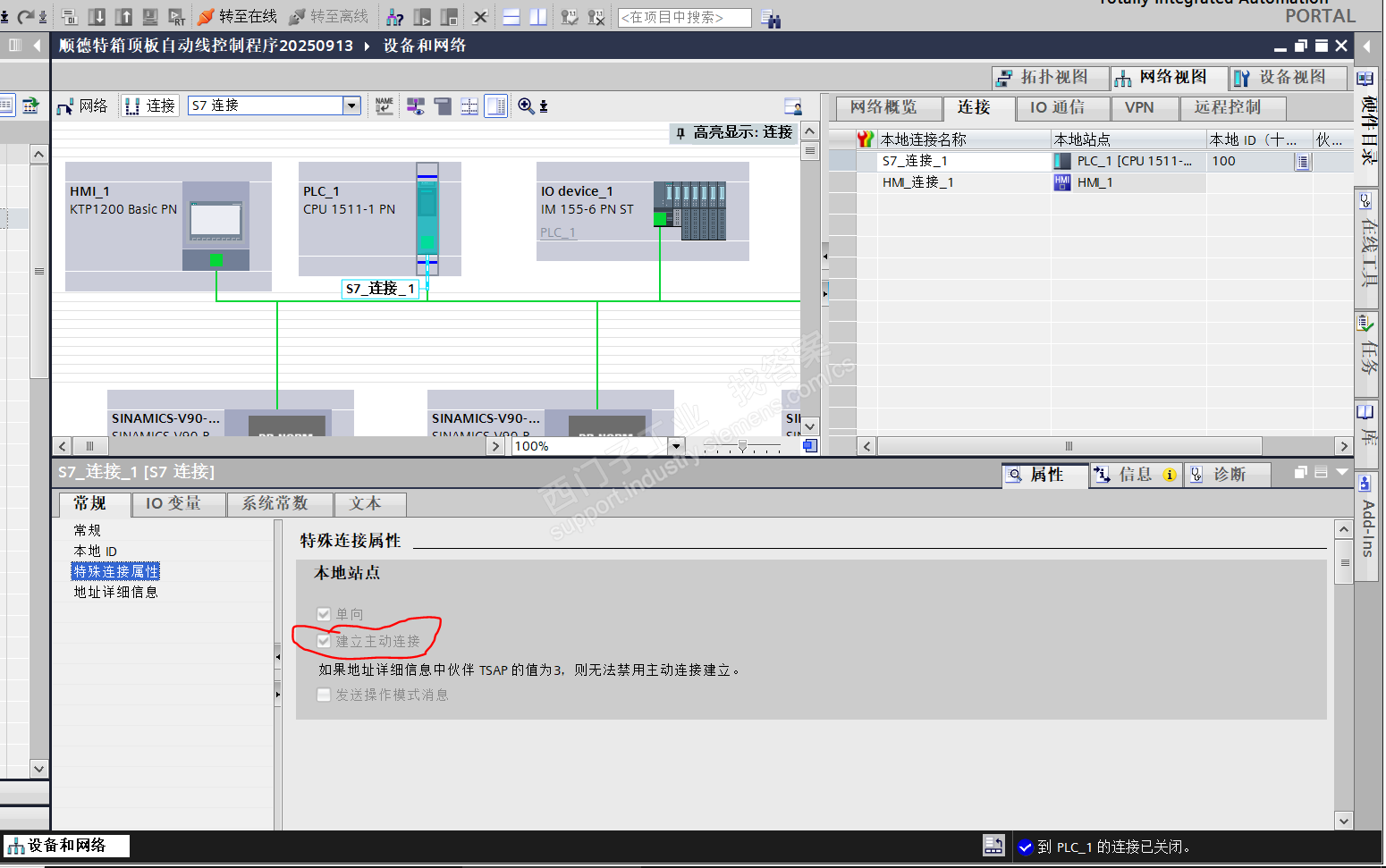The width and height of the screenshot is (1386, 868).
Task: Click the delete X toolbar icon
Action: click(x=480, y=17)
